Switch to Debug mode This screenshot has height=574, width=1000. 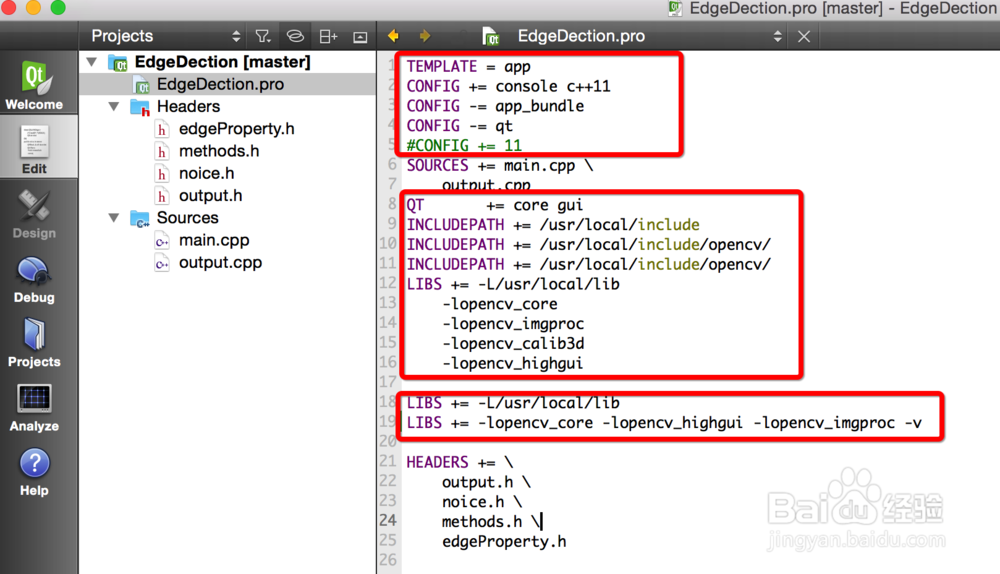[x=34, y=279]
